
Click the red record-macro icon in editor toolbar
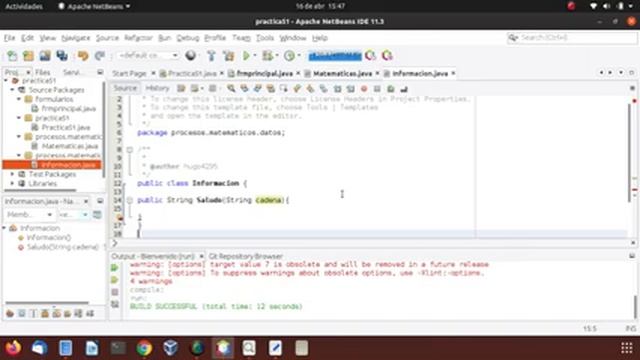click(364, 89)
